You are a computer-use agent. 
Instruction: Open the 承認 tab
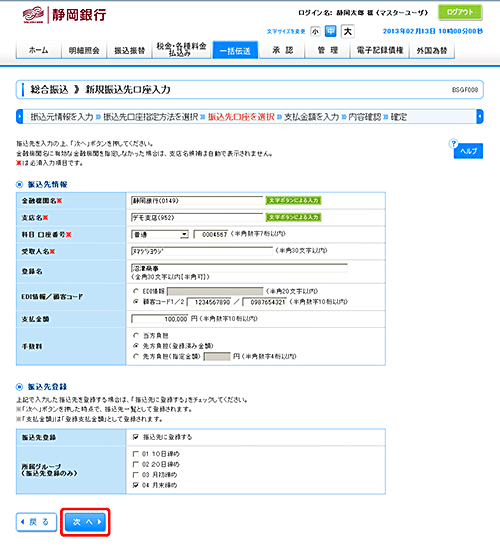pyautogui.click(x=282, y=50)
